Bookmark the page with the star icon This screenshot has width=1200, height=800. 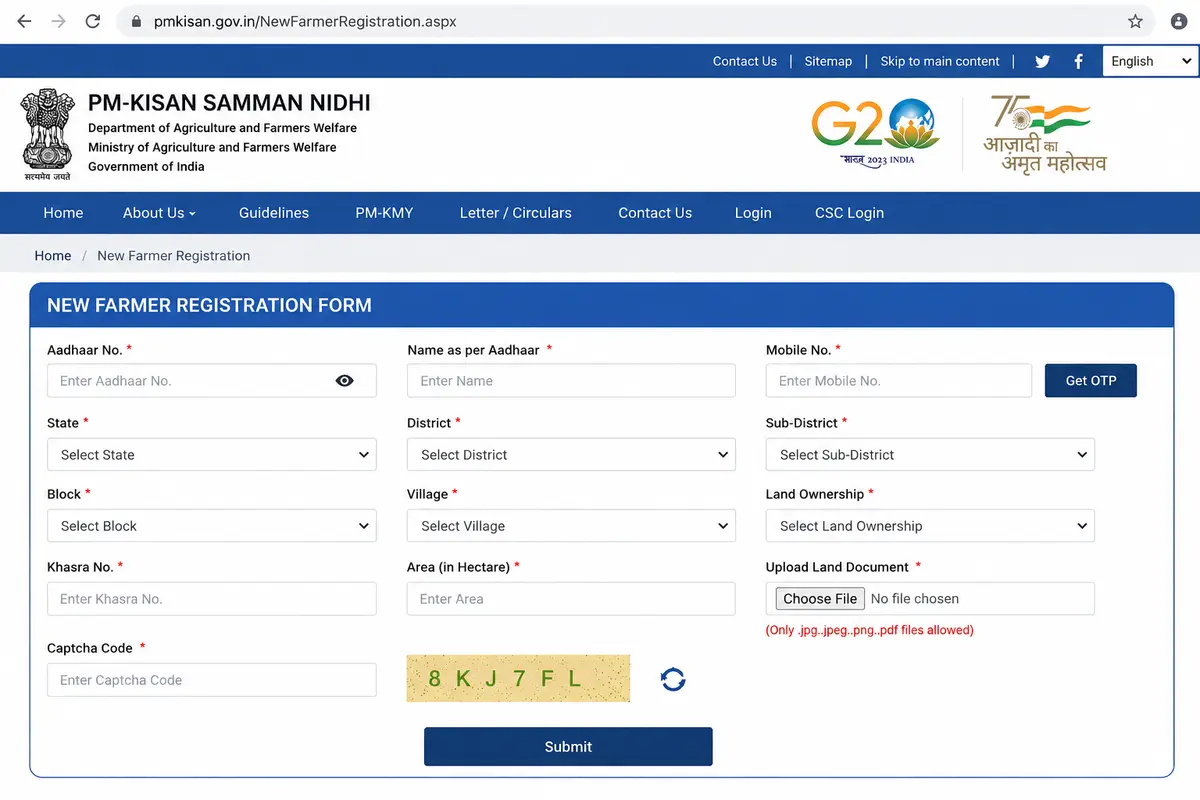point(1135,21)
